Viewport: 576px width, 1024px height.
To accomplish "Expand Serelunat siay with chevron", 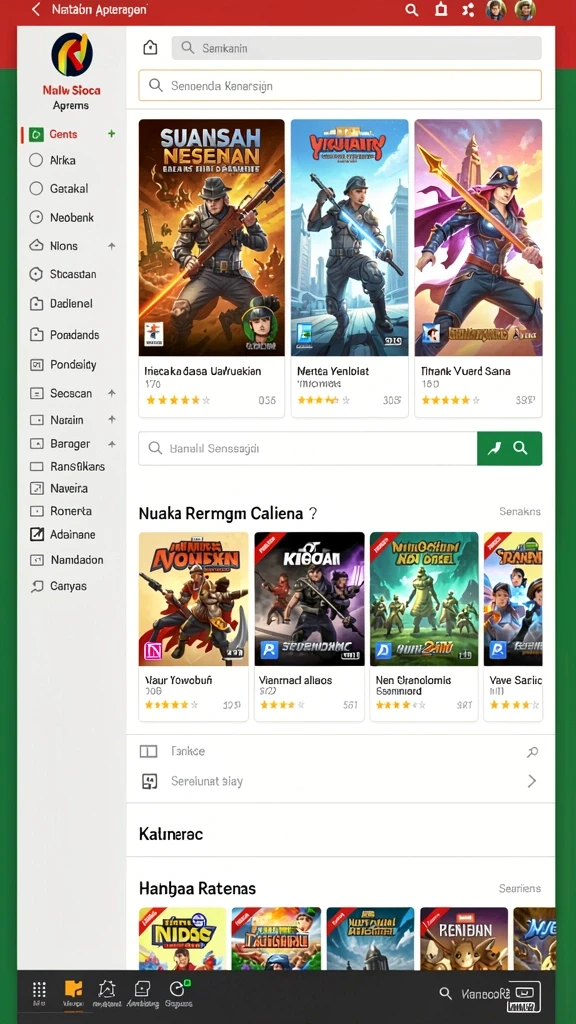I will tap(532, 781).
